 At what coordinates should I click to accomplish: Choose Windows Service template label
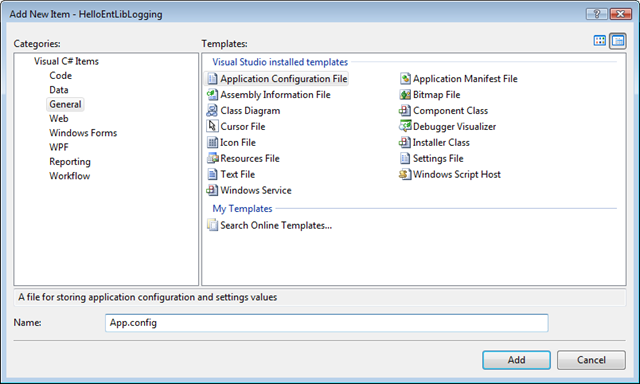pyautogui.click(x=256, y=190)
